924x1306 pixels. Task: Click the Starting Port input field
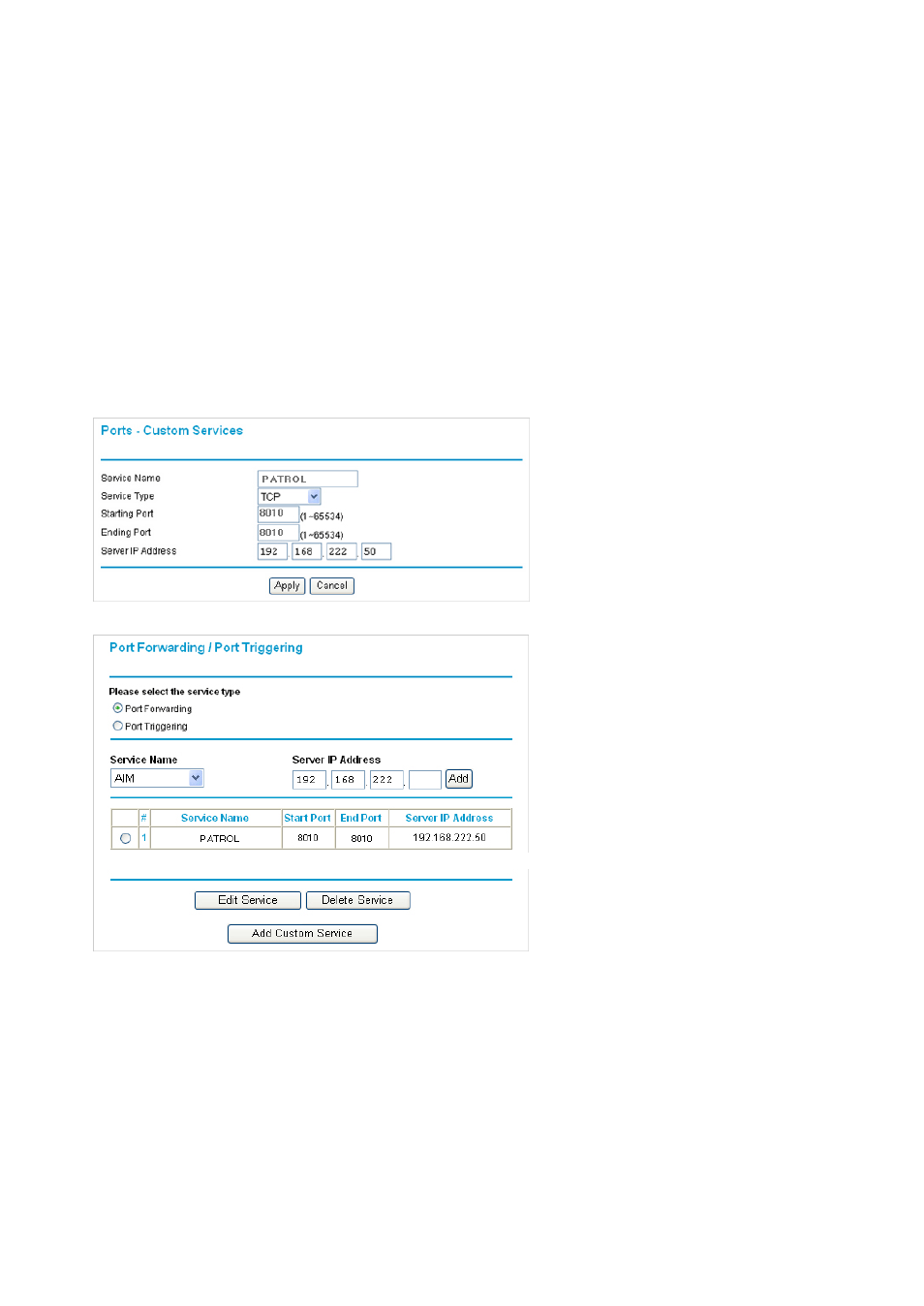point(278,514)
